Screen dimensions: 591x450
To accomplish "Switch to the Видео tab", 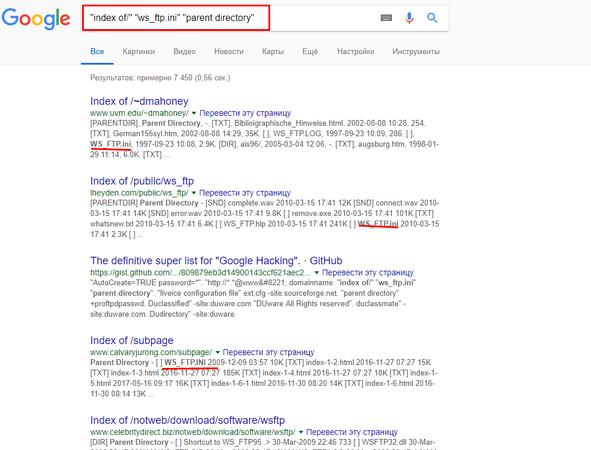I will click(x=184, y=52).
